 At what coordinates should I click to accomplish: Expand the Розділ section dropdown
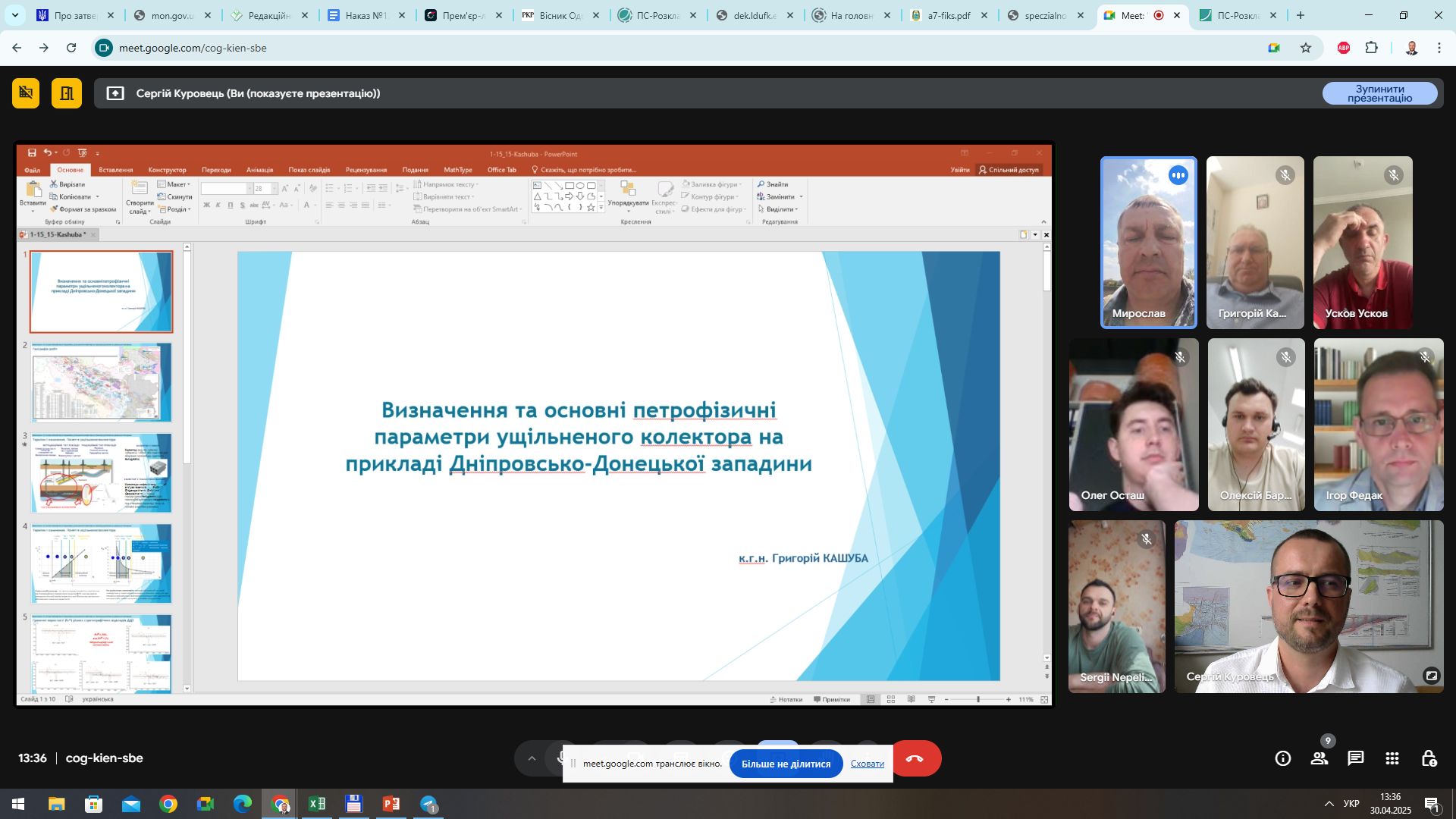click(174, 209)
